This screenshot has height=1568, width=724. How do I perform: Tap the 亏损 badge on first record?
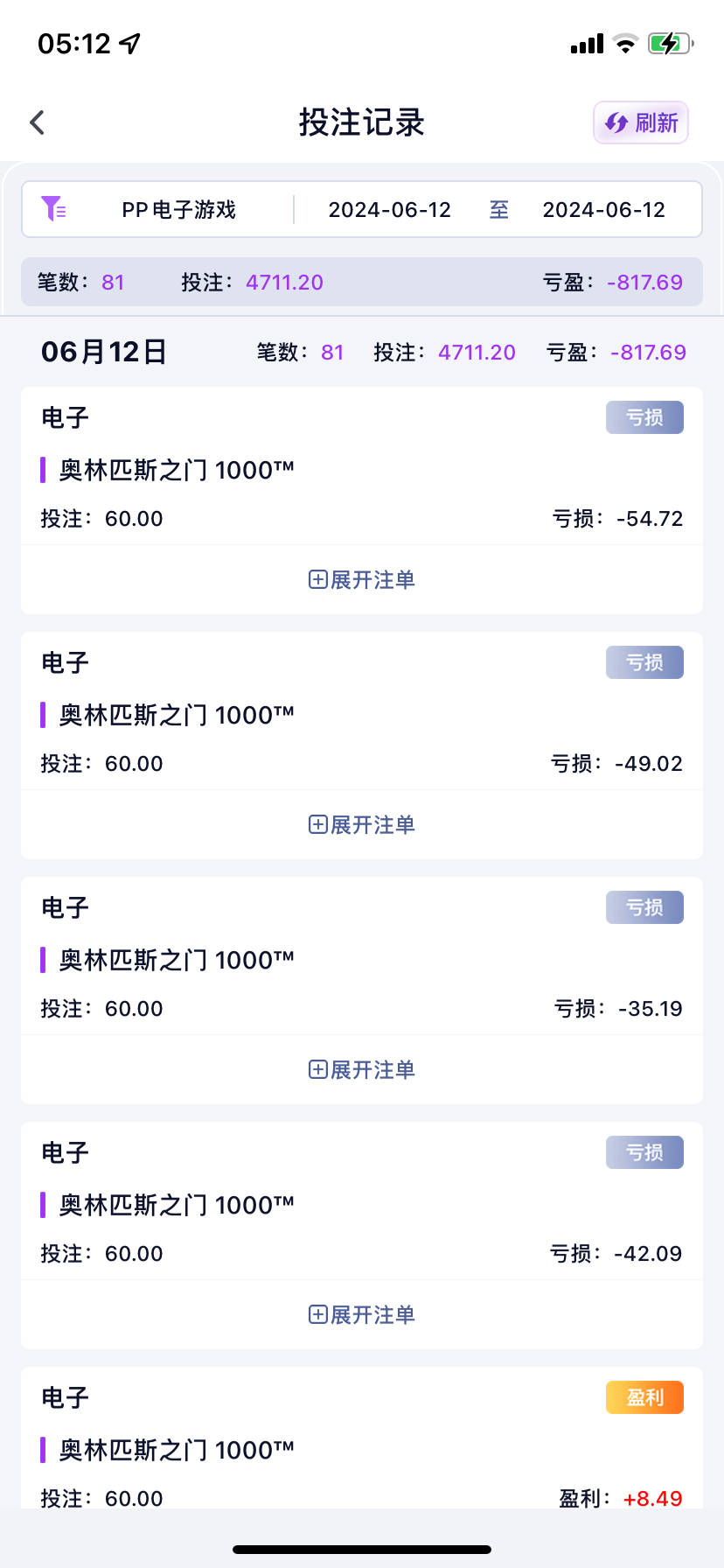click(x=644, y=417)
